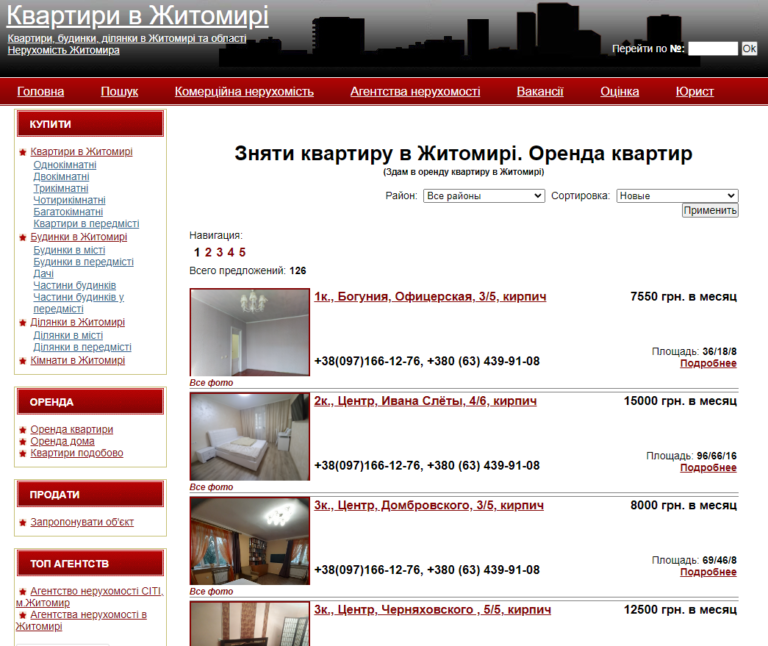The height and width of the screenshot is (646, 768).
Task: Open the Богуния, Офицерская listing photo
Action: coord(250,332)
